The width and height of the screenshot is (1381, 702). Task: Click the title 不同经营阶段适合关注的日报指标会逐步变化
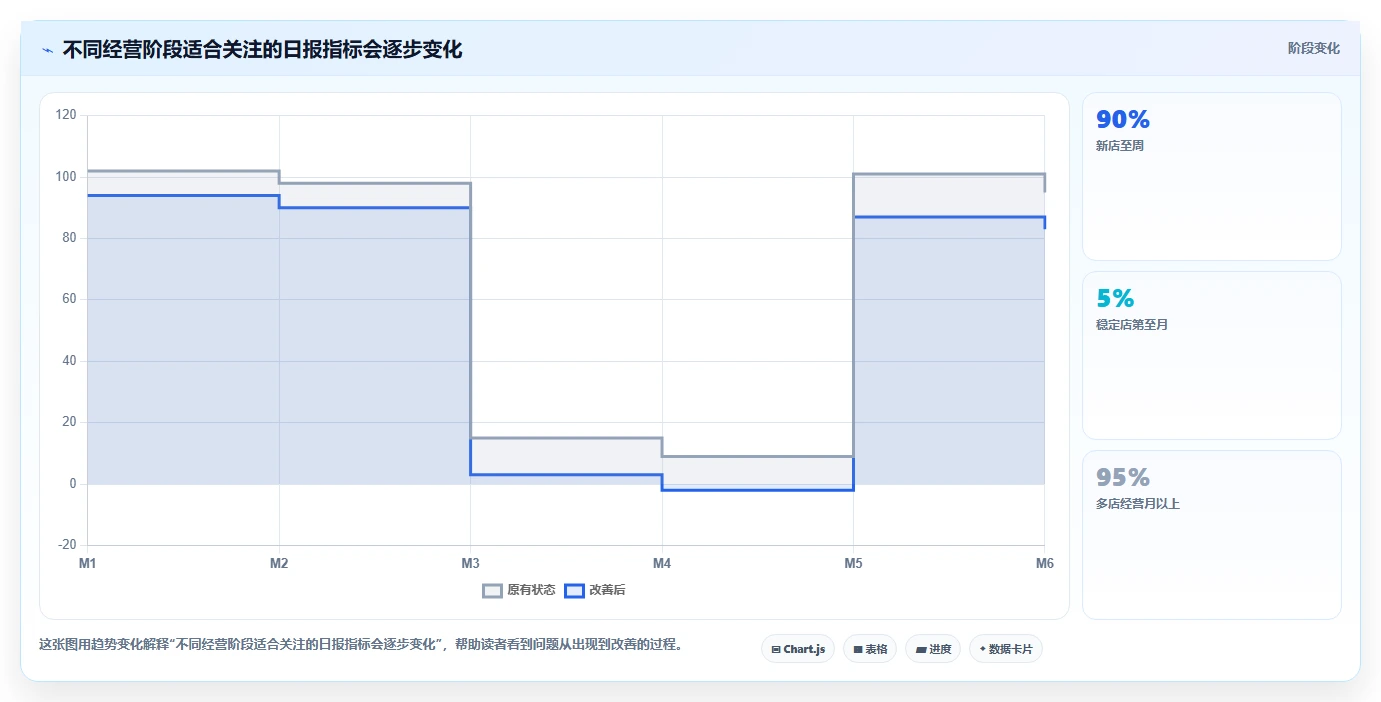pos(262,49)
